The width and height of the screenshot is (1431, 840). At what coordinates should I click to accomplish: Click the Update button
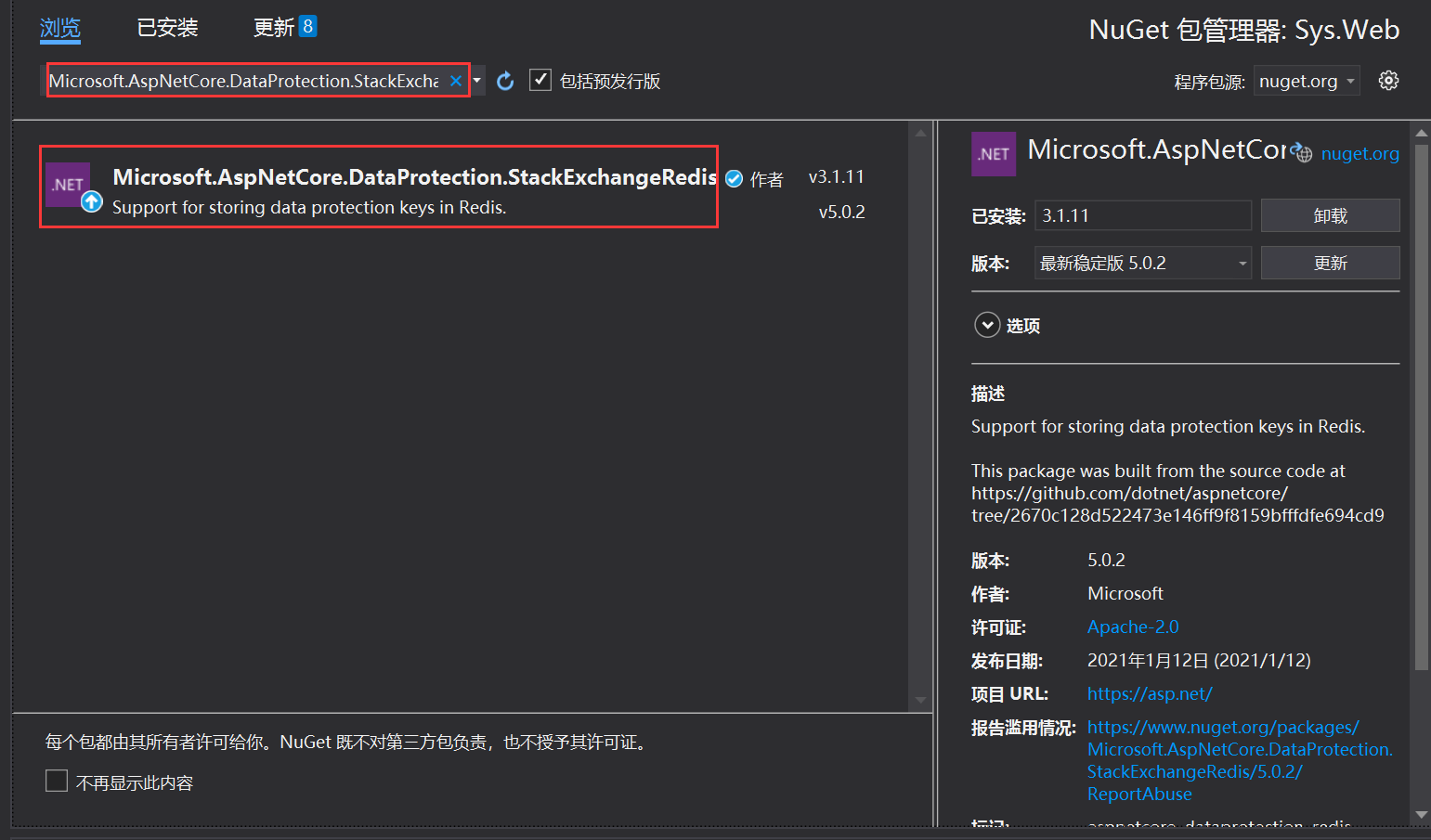tap(1330, 263)
